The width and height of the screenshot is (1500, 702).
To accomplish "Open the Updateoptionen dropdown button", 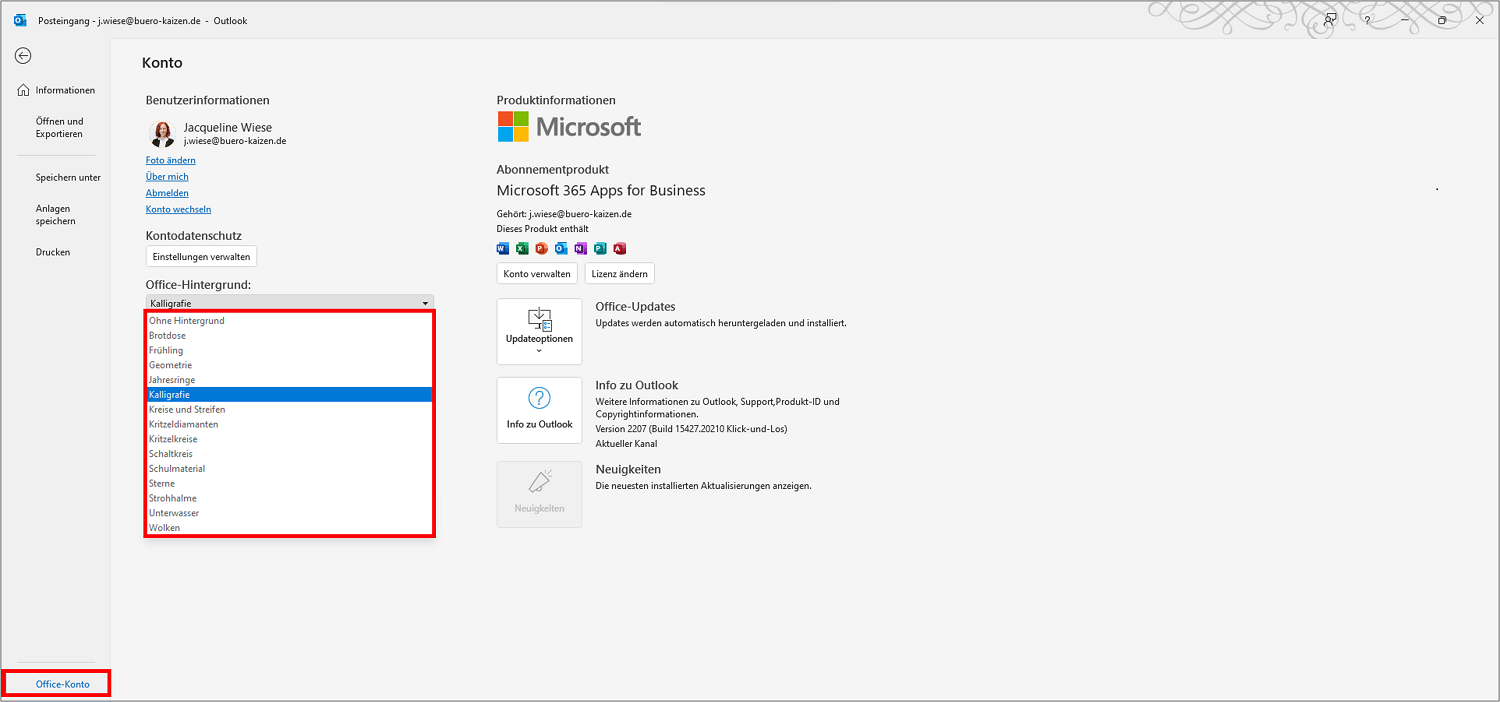I will pyautogui.click(x=539, y=331).
